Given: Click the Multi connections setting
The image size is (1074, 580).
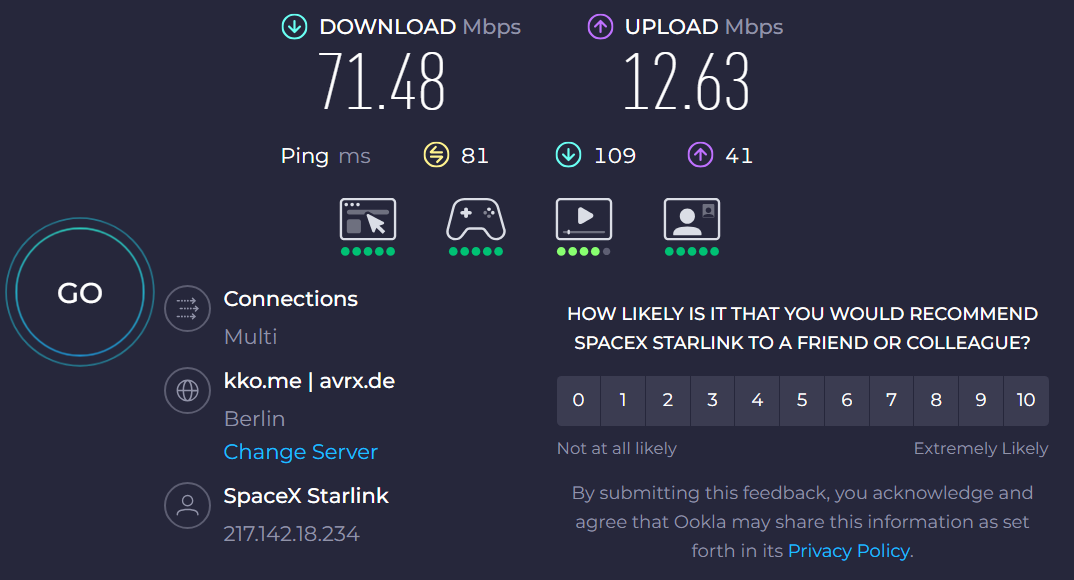Looking at the screenshot, I should coord(251,337).
